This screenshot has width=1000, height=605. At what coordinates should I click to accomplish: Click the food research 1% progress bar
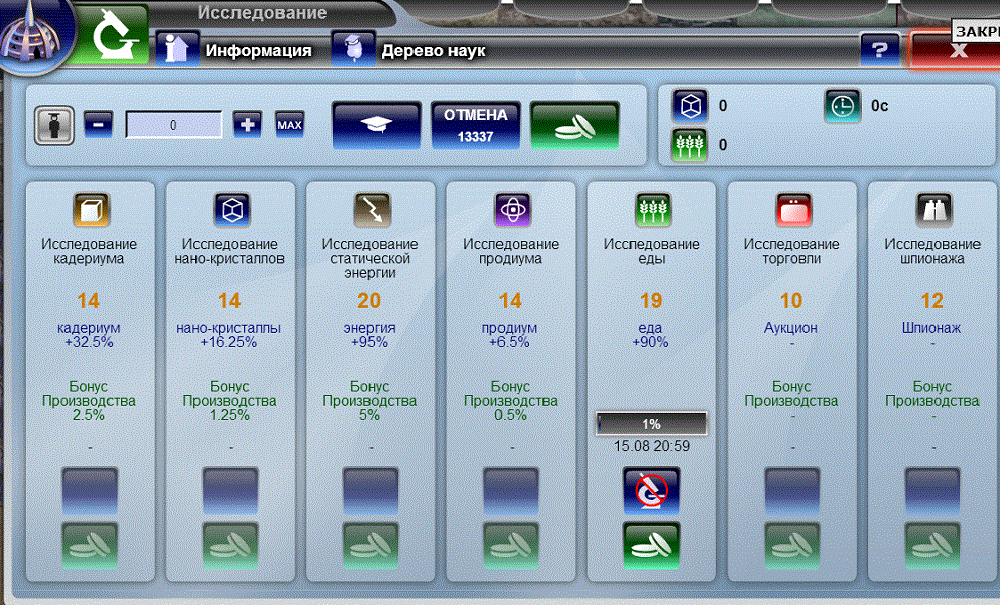click(651, 423)
